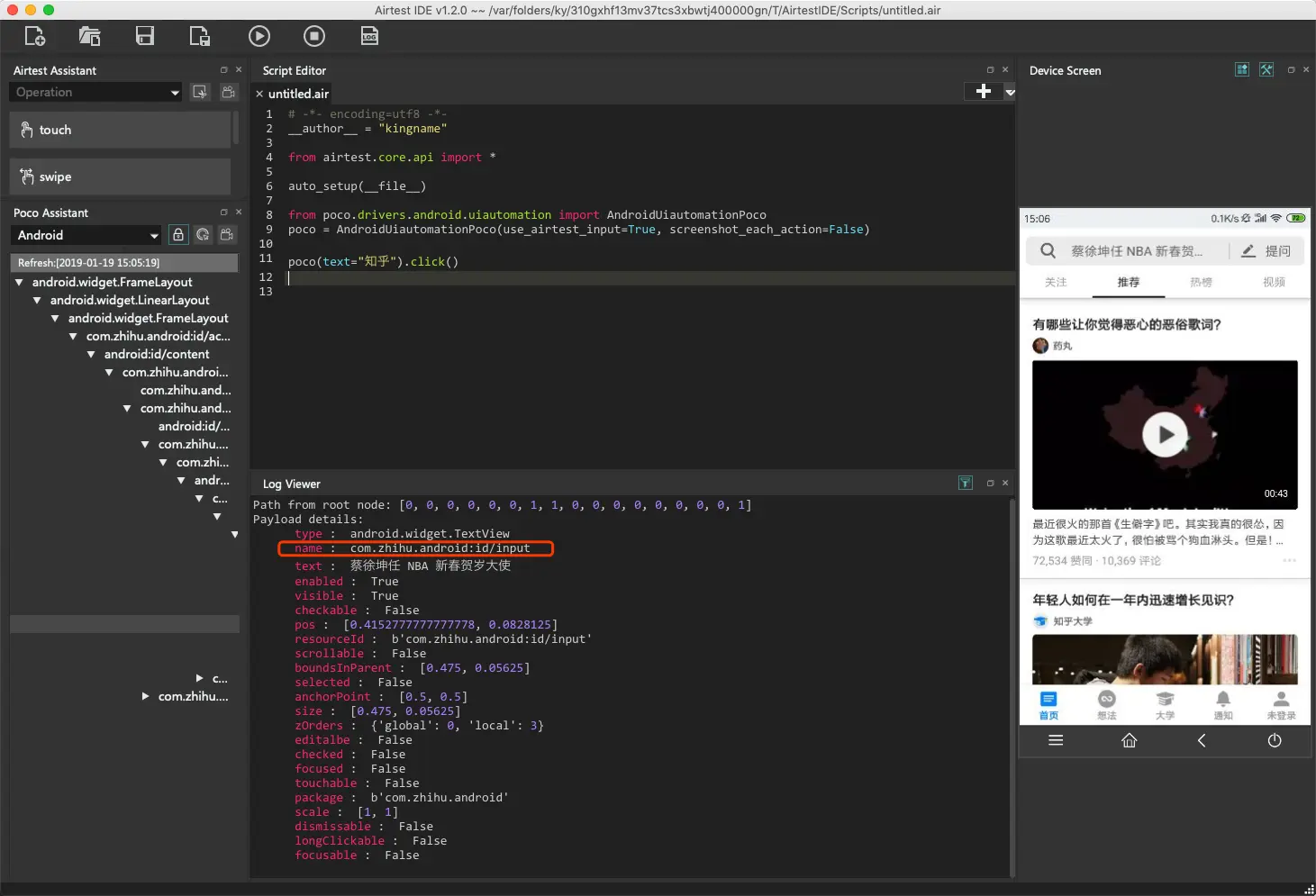The image size is (1316, 896).
Task: Click the touch operation button
Action: coord(120,130)
